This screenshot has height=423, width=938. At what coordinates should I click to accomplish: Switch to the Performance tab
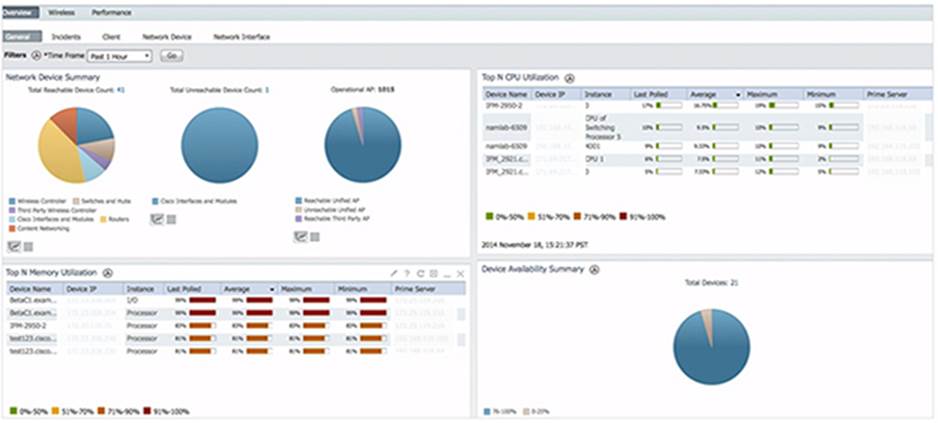click(112, 12)
